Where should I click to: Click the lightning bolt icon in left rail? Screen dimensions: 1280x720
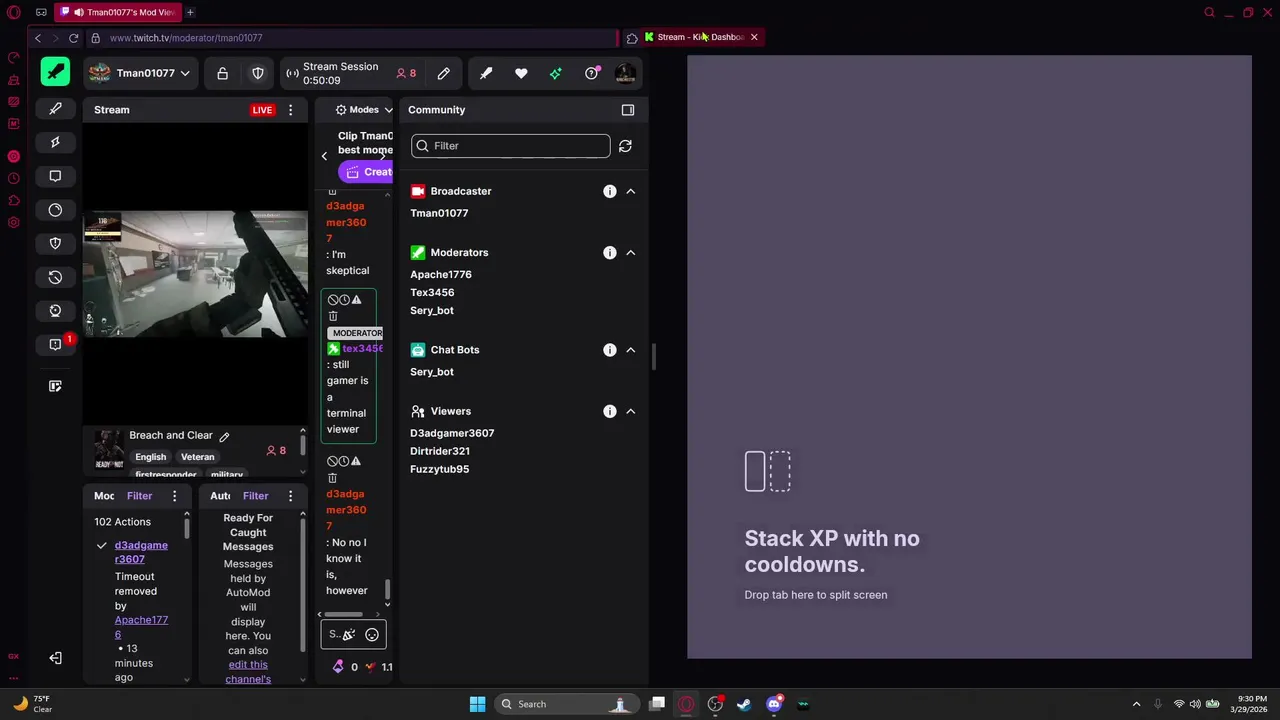pos(55,142)
